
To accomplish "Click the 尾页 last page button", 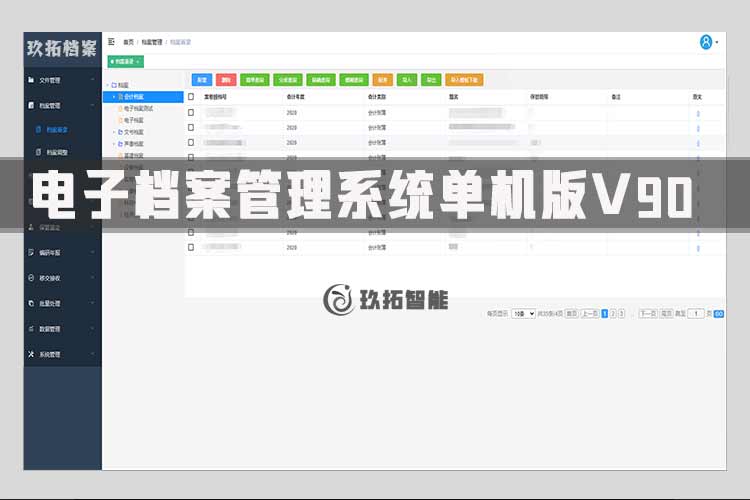I will click(x=666, y=314).
